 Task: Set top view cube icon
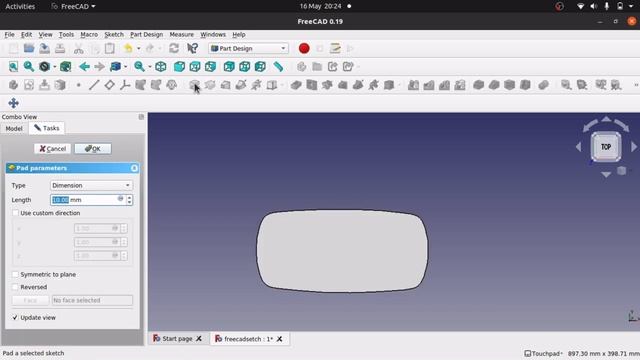(x=195, y=67)
